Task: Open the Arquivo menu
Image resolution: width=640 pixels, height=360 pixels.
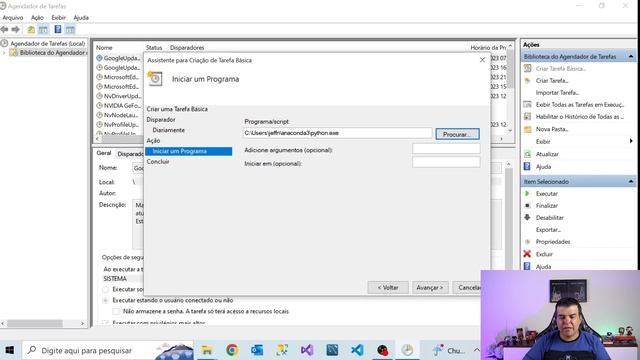Action: [13, 18]
